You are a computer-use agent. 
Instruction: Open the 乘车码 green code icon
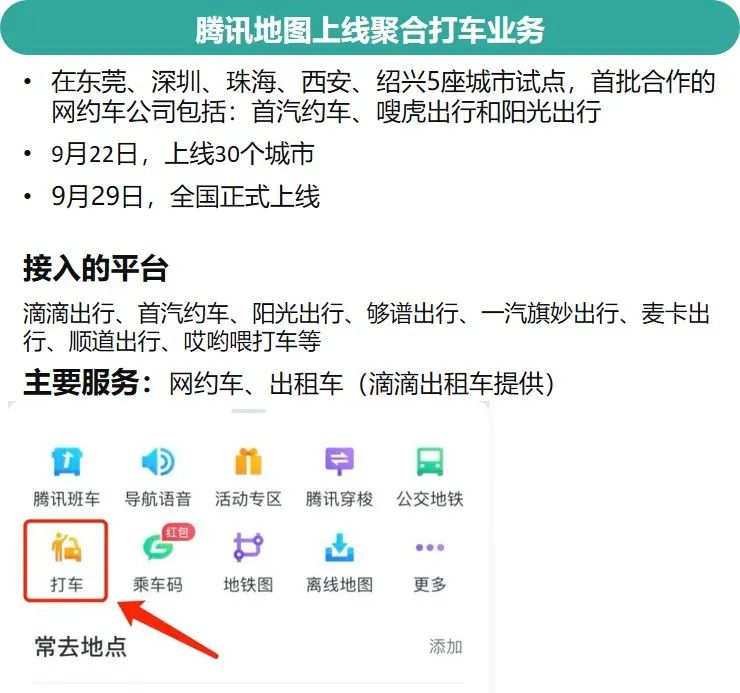point(158,547)
